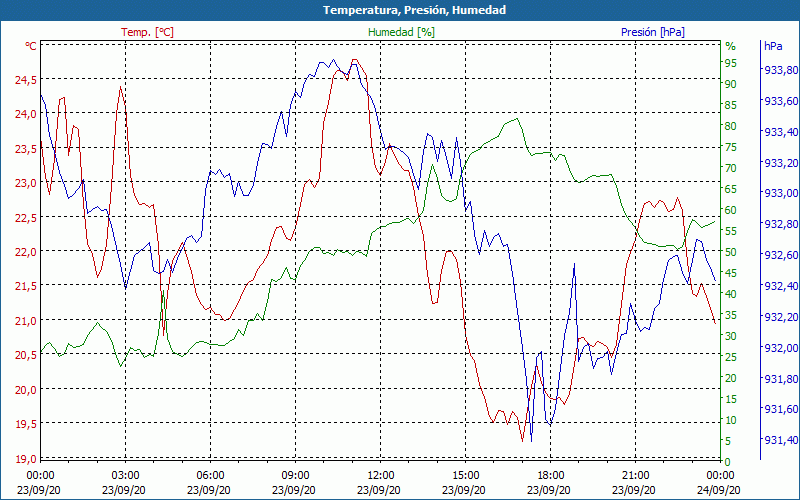Click the "24,0" temperature axis tick
800x500 pixels.
(x=26, y=114)
